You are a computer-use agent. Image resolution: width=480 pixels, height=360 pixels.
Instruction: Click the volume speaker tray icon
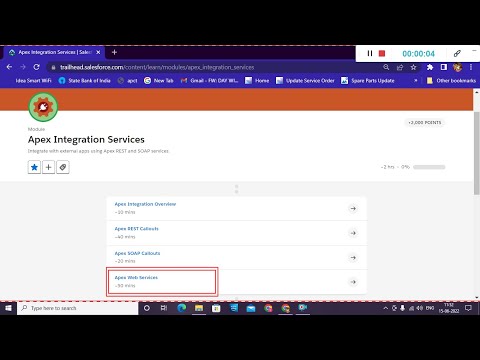420,308
